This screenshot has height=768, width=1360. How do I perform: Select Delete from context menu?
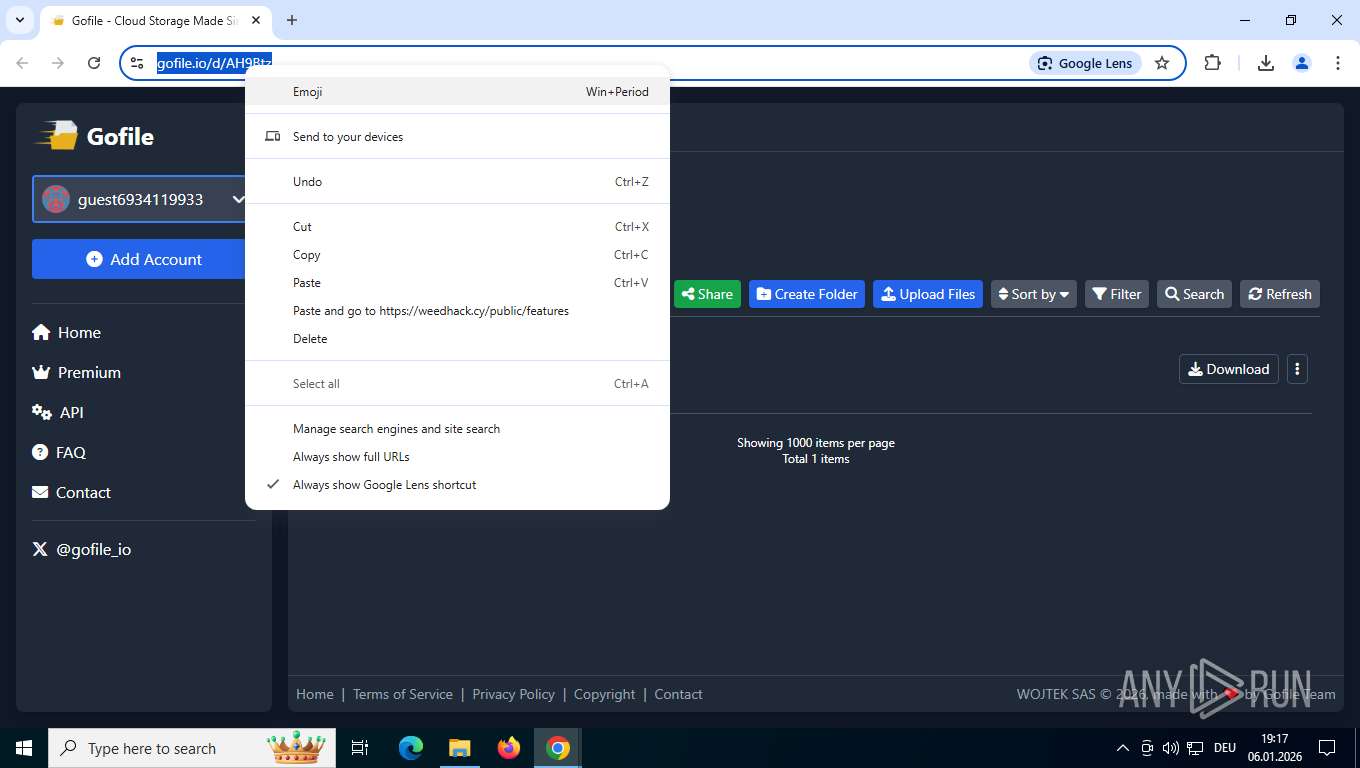tap(457, 338)
